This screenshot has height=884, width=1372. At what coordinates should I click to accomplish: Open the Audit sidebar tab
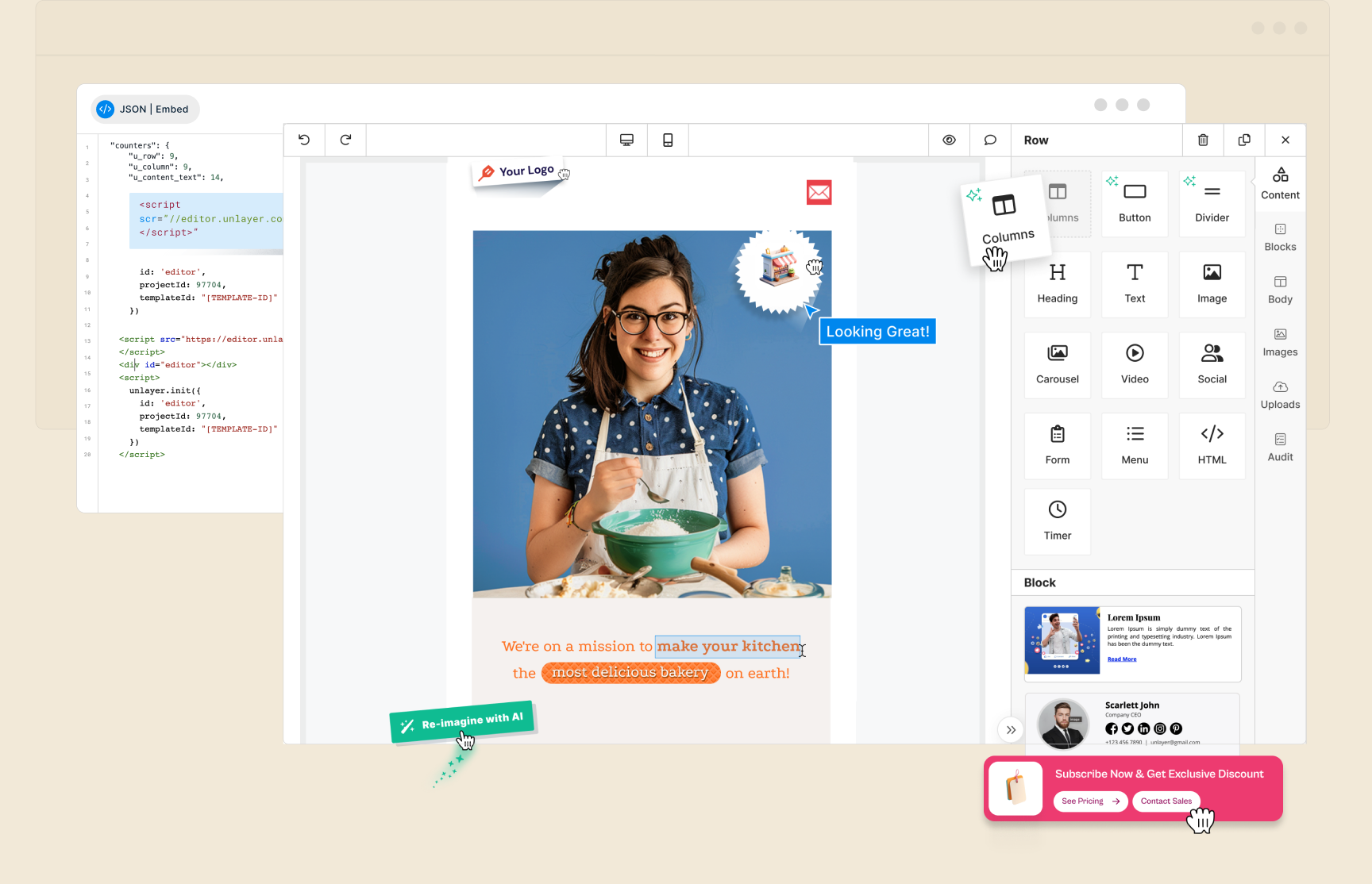click(x=1280, y=448)
